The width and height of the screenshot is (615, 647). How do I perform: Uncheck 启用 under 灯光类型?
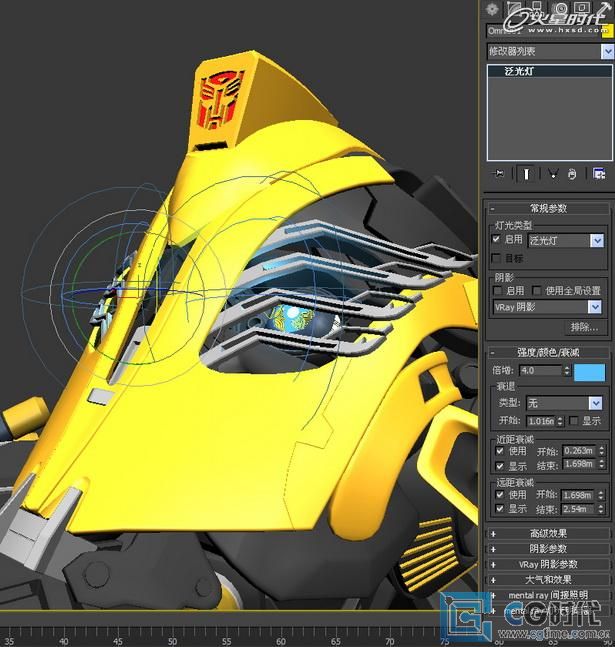pos(497,239)
